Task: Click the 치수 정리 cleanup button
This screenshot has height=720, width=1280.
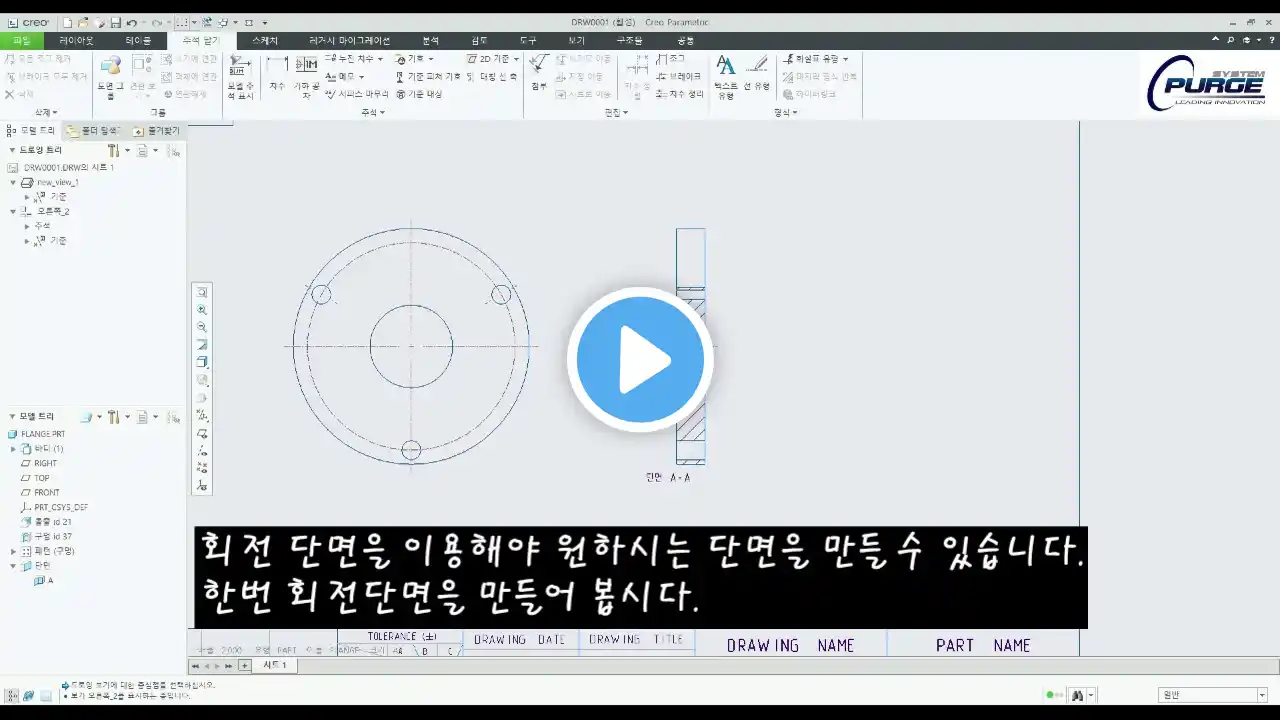Action: (680, 93)
